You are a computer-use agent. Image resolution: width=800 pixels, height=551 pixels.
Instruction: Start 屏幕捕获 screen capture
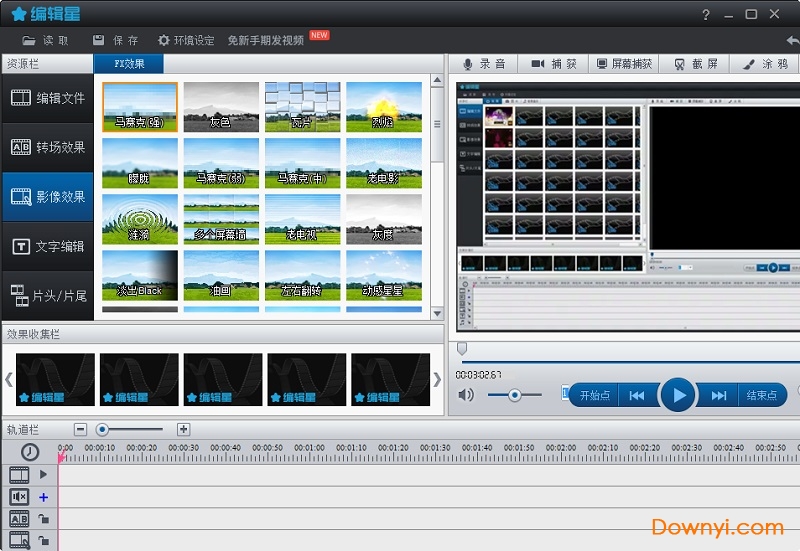pyautogui.click(x=624, y=64)
